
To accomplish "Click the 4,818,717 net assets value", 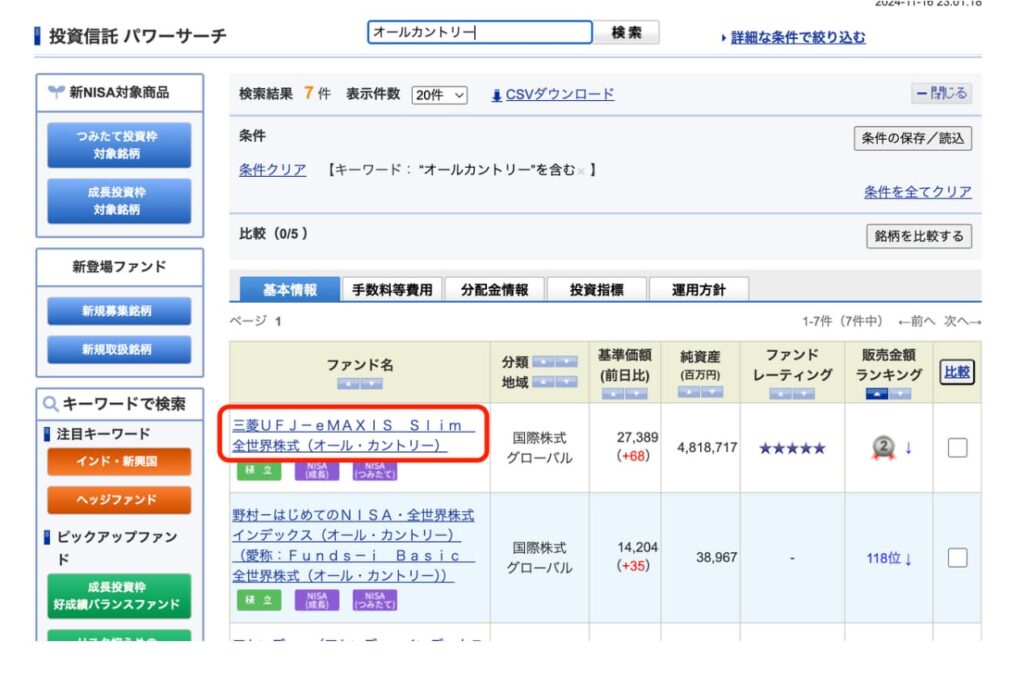I will tap(707, 448).
